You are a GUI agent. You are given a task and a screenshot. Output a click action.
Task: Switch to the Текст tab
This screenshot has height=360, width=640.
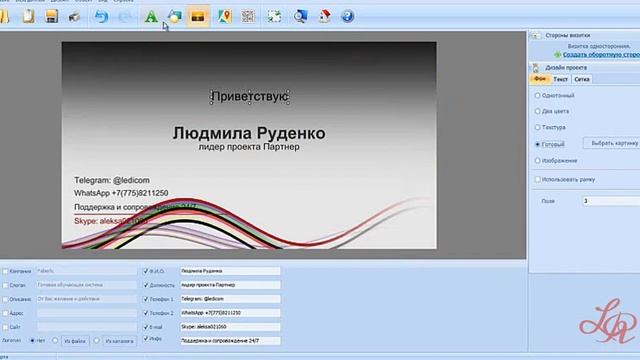point(560,79)
